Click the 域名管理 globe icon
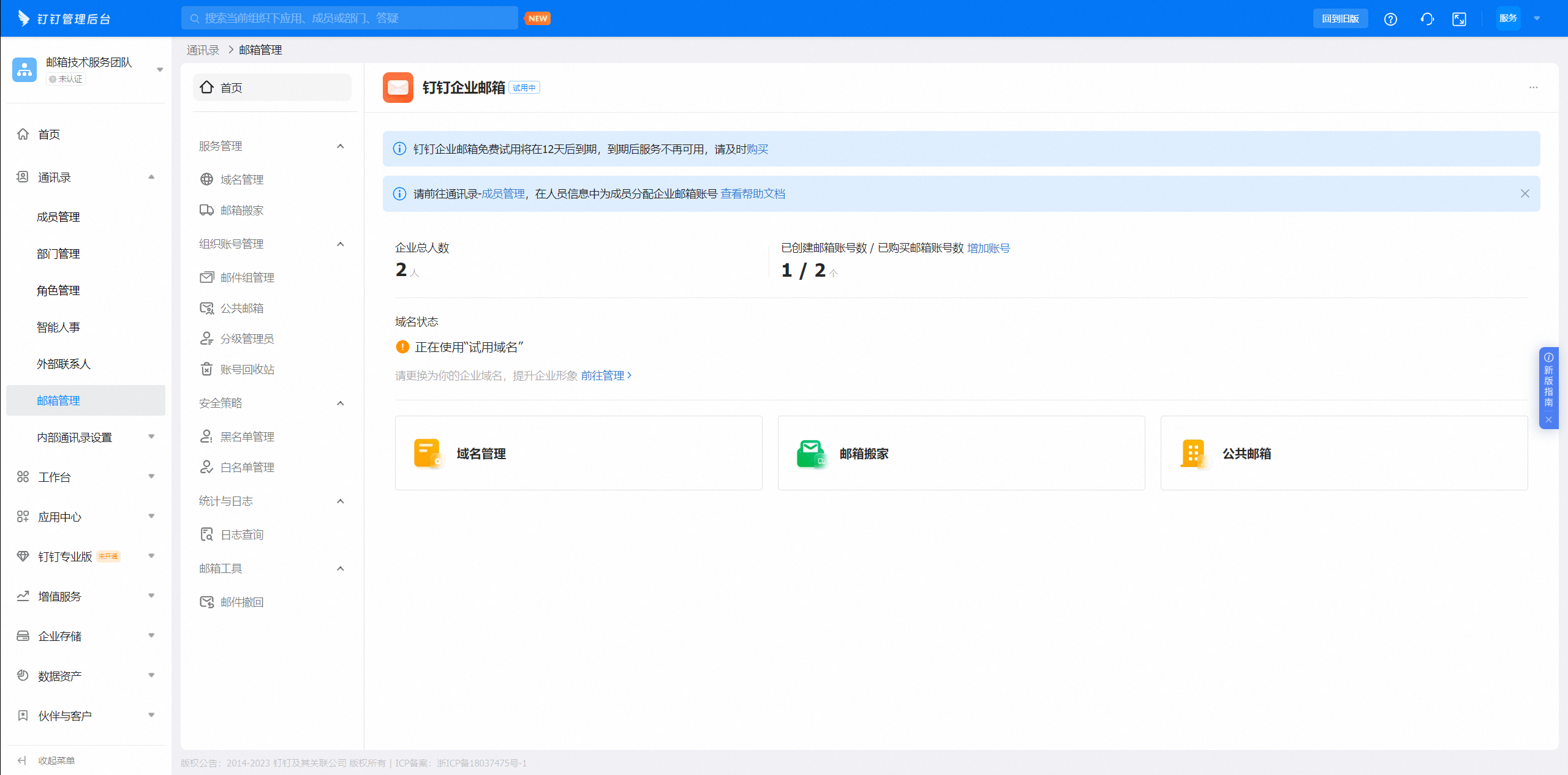This screenshot has height=775, width=1568. [206, 179]
